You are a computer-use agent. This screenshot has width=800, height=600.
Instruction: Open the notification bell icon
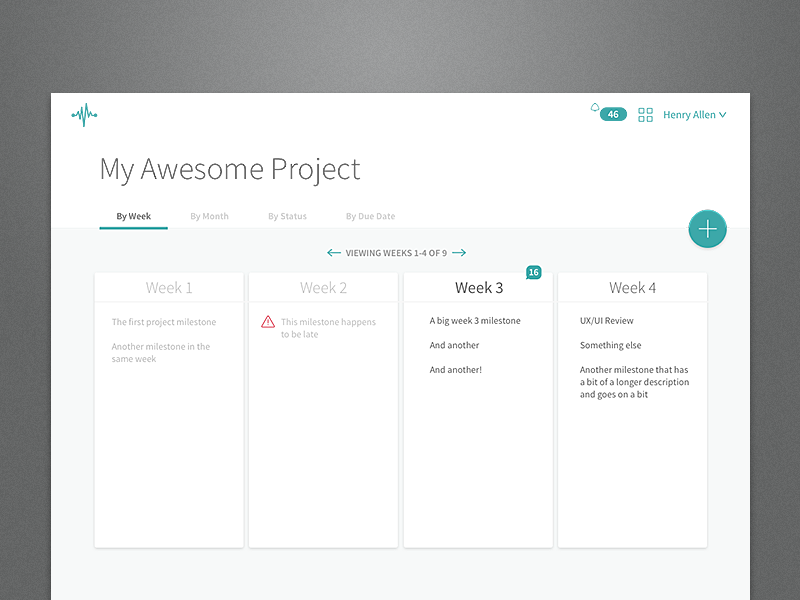(594, 109)
